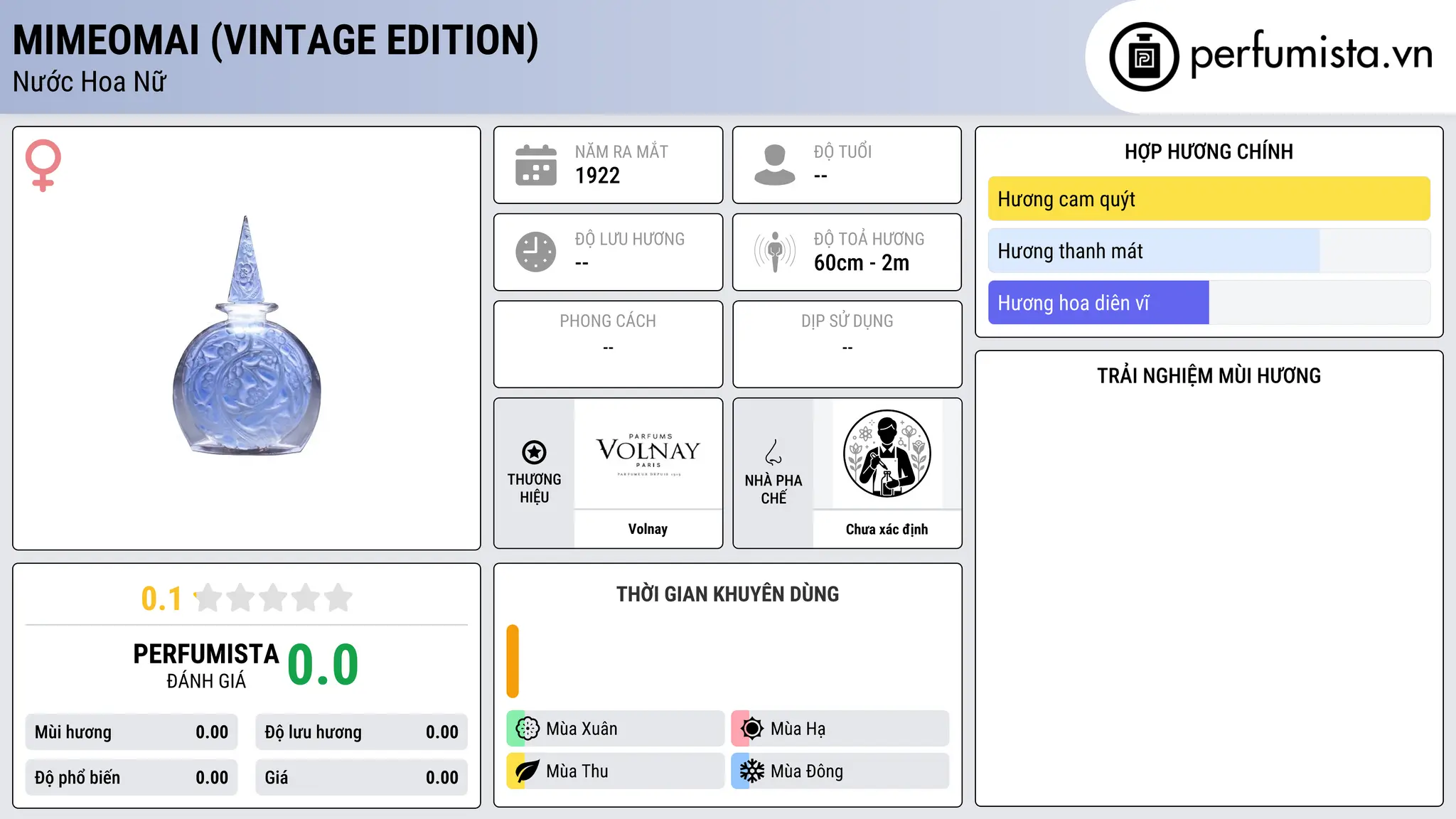
Task: Click the Perfumista đánh giá label
Action: [206, 665]
